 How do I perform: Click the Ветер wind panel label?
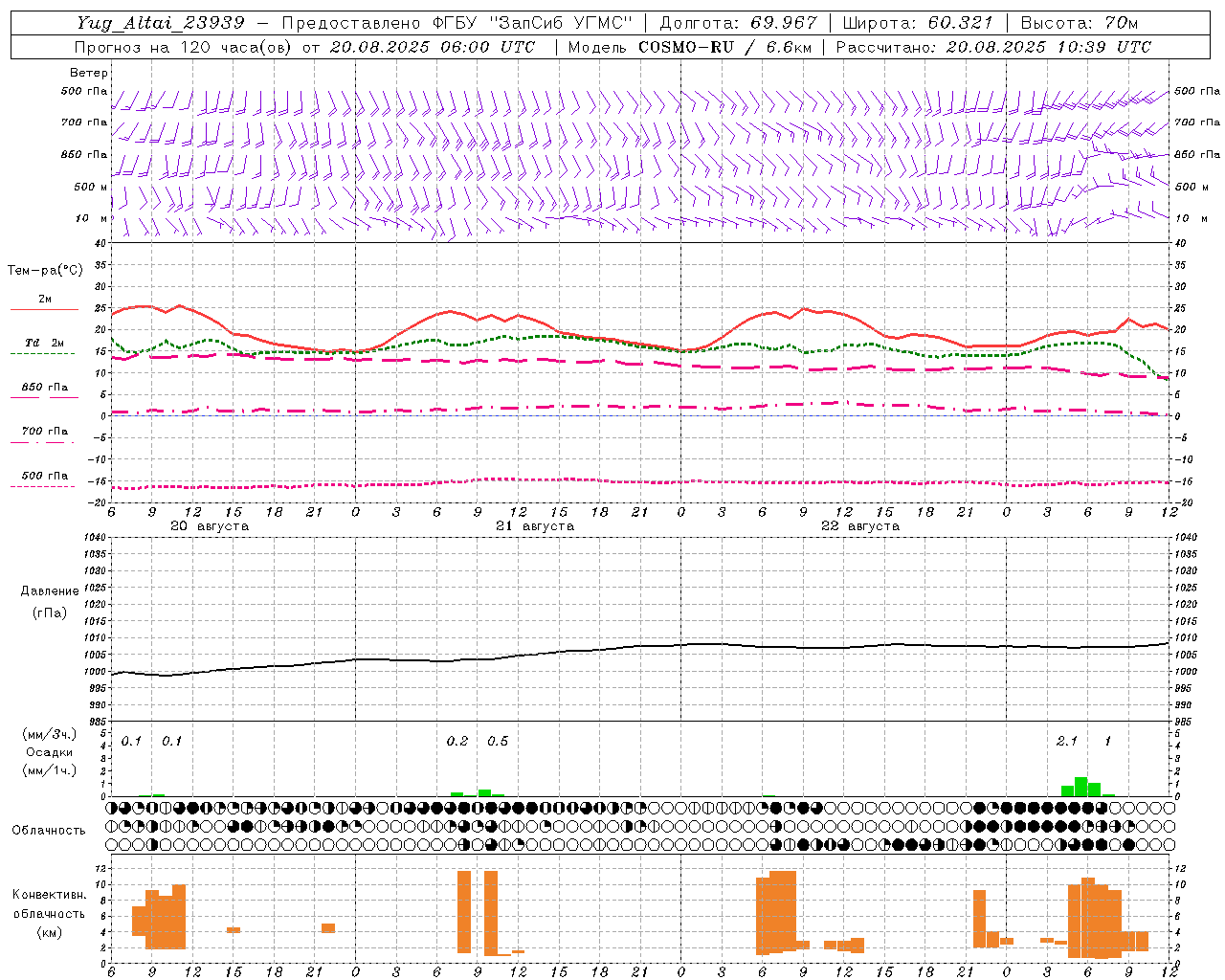(89, 73)
